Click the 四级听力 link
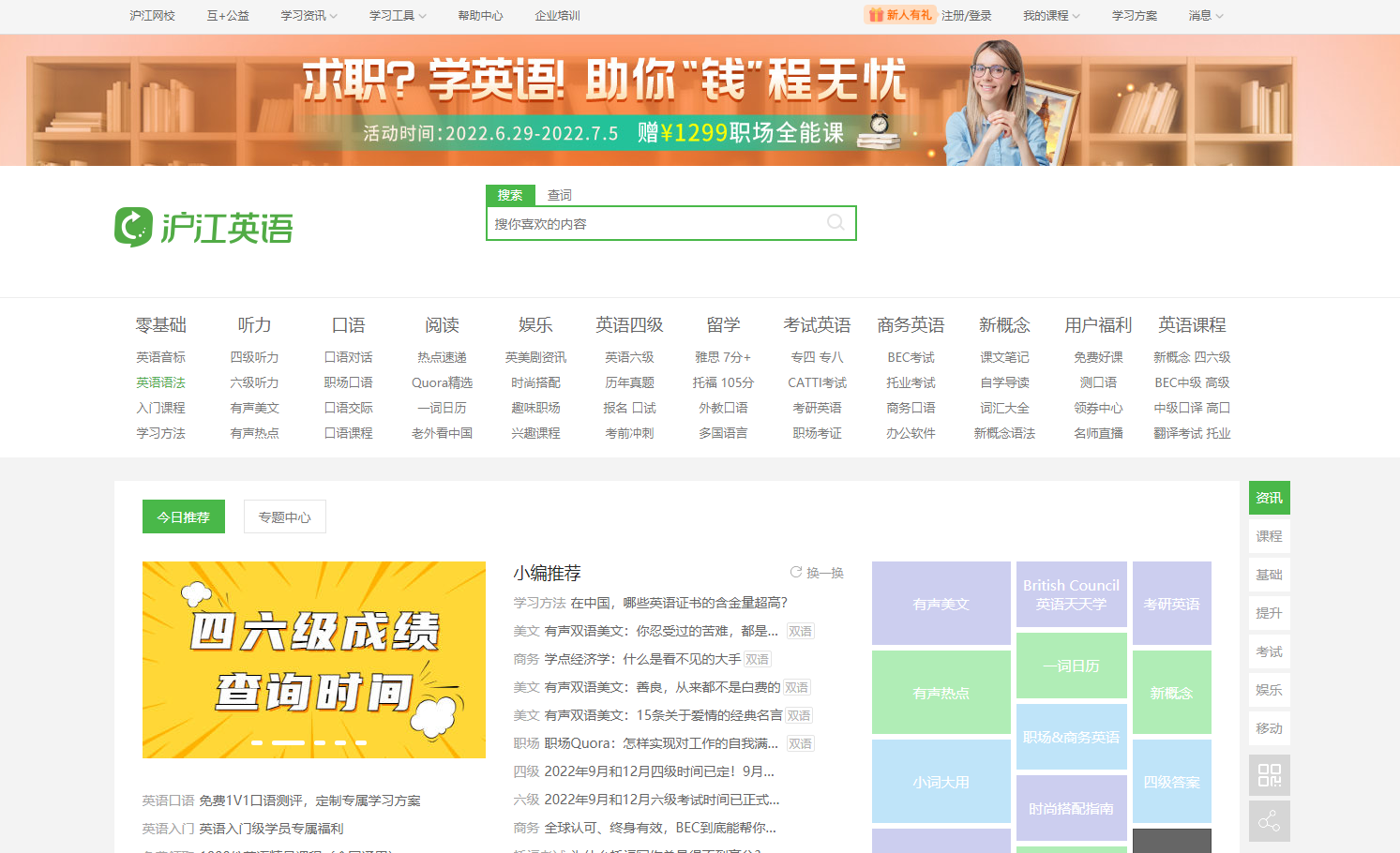 click(x=255, y=357)
